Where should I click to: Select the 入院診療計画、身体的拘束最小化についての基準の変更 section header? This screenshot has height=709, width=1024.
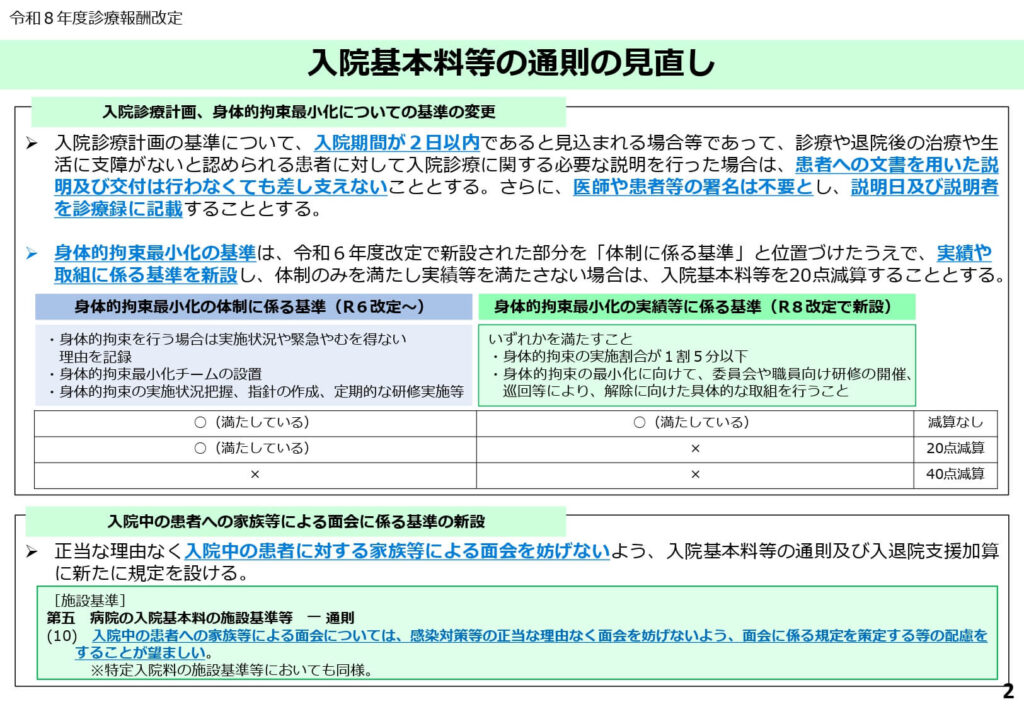pyautogui.click(x=299, y=111)
